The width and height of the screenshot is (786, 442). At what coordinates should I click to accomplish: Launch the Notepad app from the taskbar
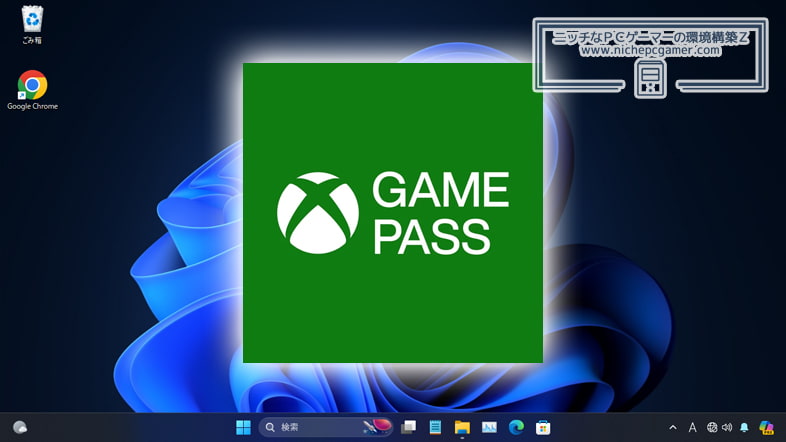[435, 427]
